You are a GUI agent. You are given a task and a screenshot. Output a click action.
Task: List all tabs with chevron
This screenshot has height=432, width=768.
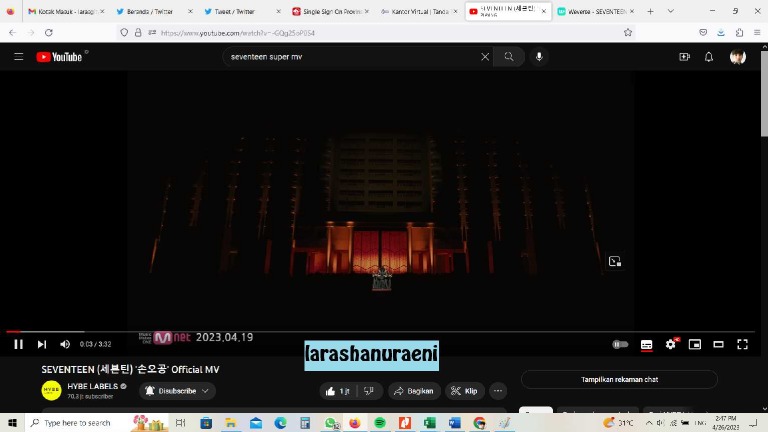coord(671,11)
